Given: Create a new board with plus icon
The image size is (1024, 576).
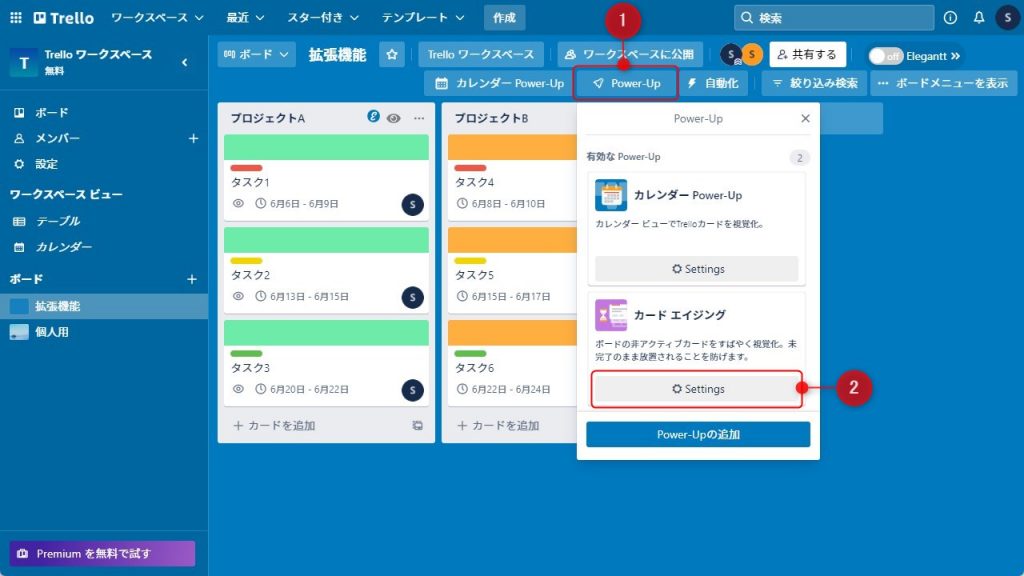Looking at the screenshot, I should 191,279.
